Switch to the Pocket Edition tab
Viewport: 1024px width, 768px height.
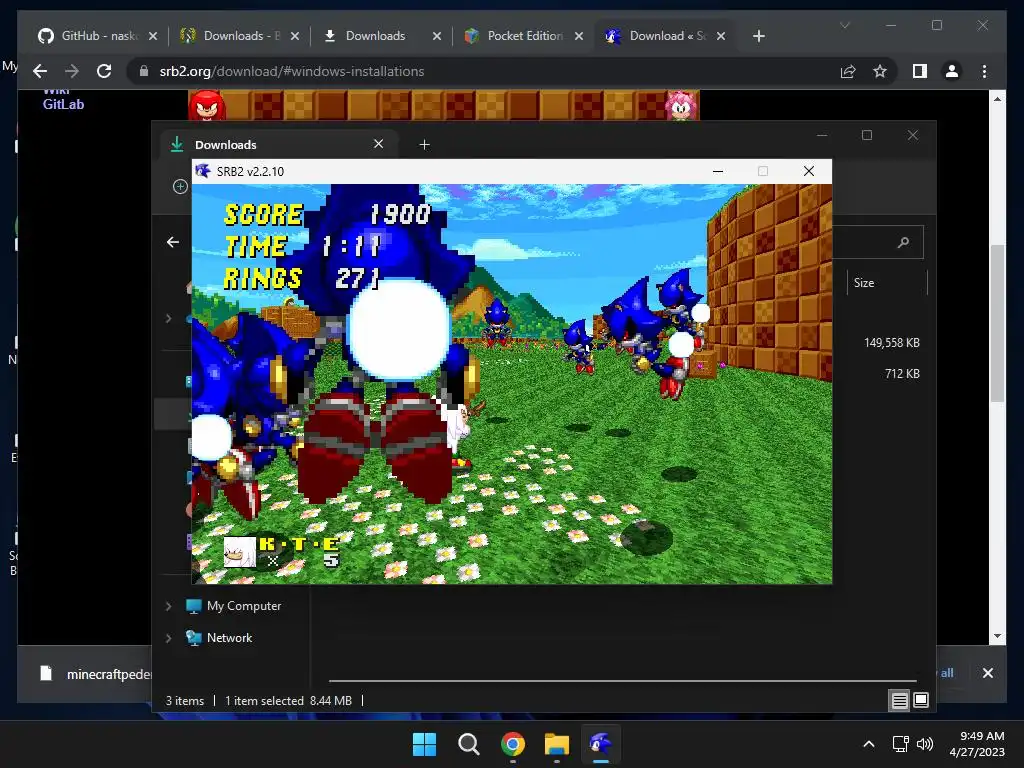(x=524, y=36)
